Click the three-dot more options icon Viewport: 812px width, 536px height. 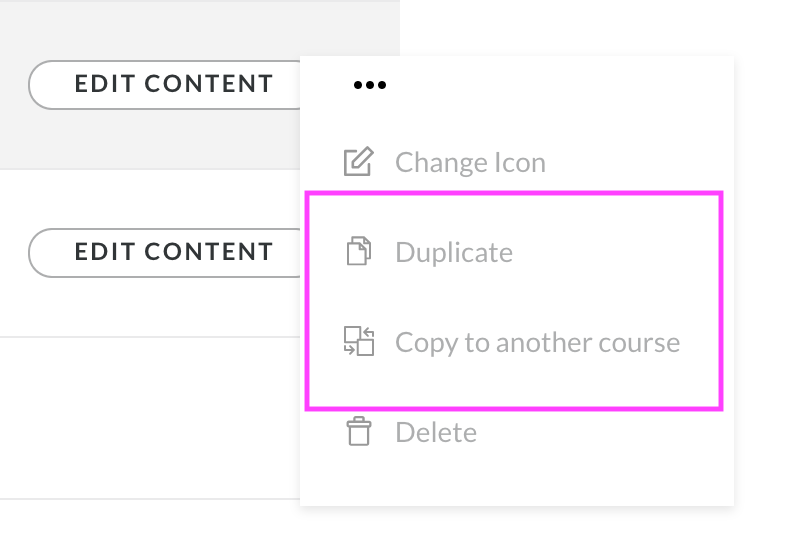(369, 85)
